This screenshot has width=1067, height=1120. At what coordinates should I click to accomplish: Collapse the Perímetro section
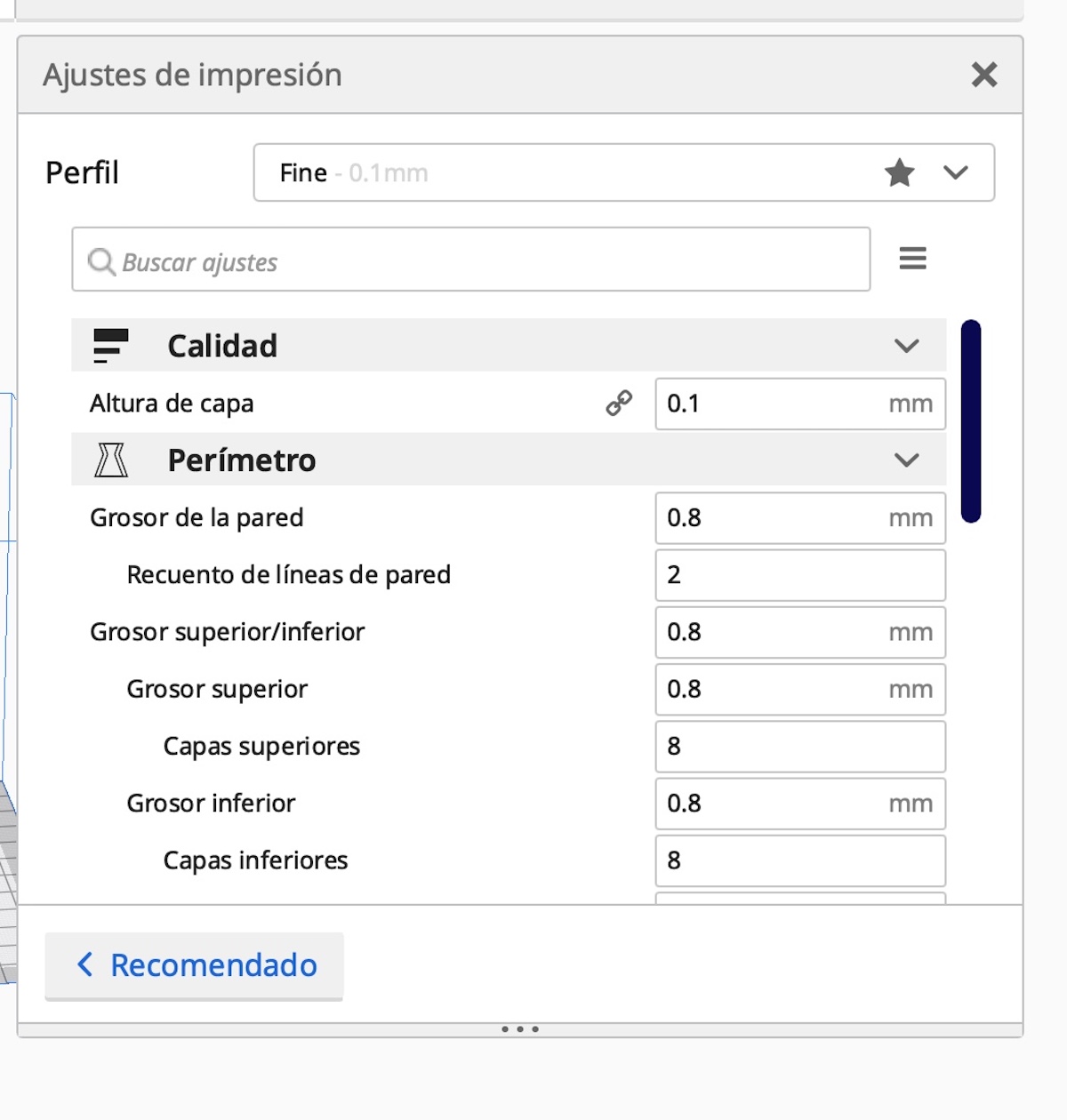coord(906,460)
